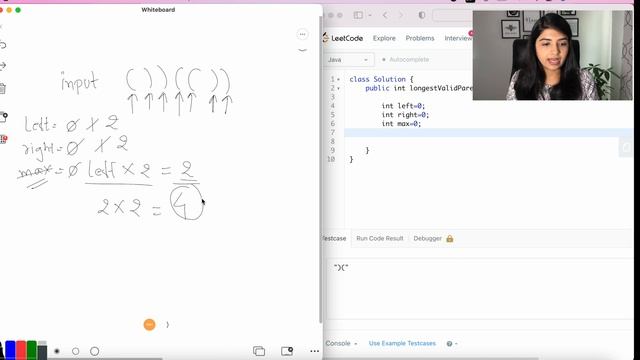The width and height of the screenshot is (640, 360).
Task: Choose the medium pen thickness circle
Action: click(76, 351)
